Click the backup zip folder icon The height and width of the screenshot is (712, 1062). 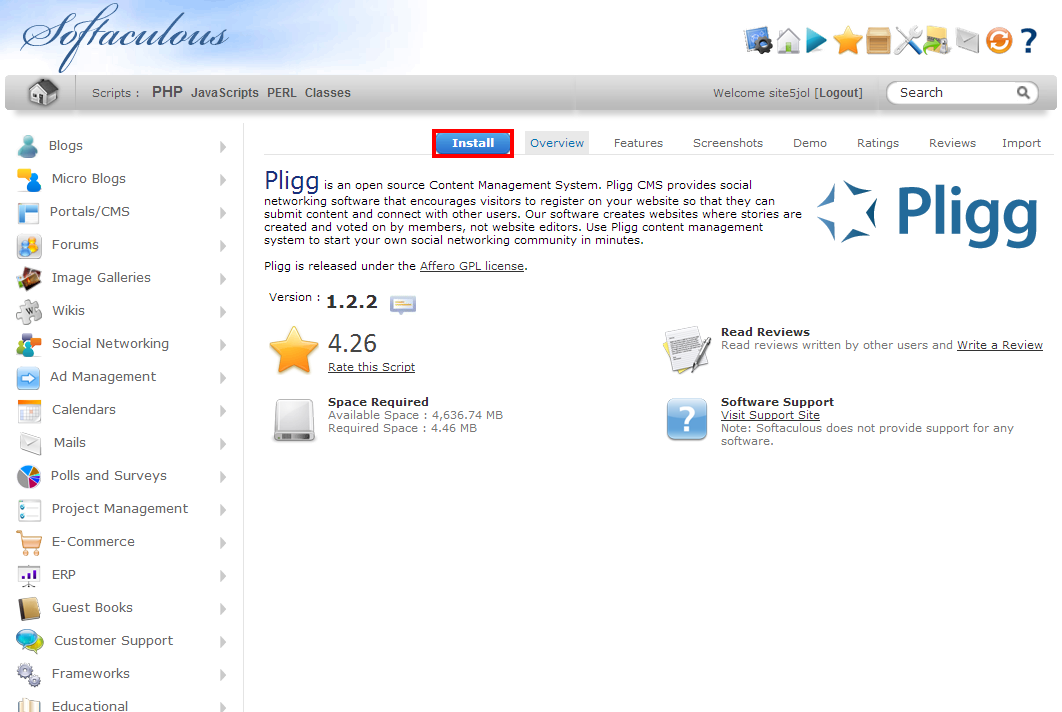click(937, 41)
